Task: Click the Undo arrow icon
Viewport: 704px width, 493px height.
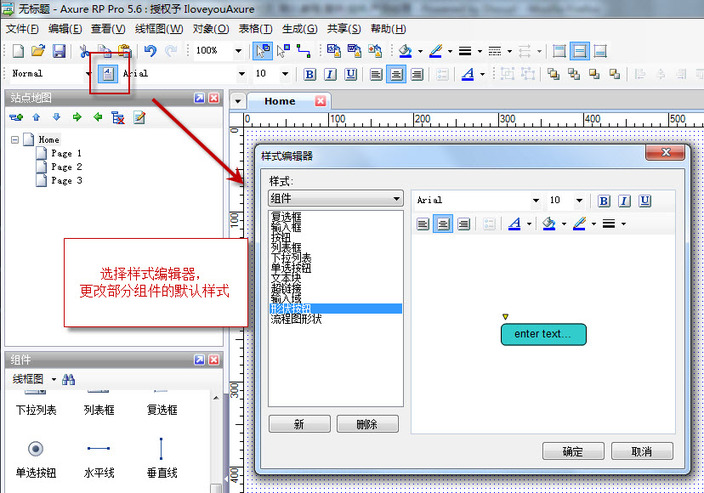Action: click(x=150, y=50)
